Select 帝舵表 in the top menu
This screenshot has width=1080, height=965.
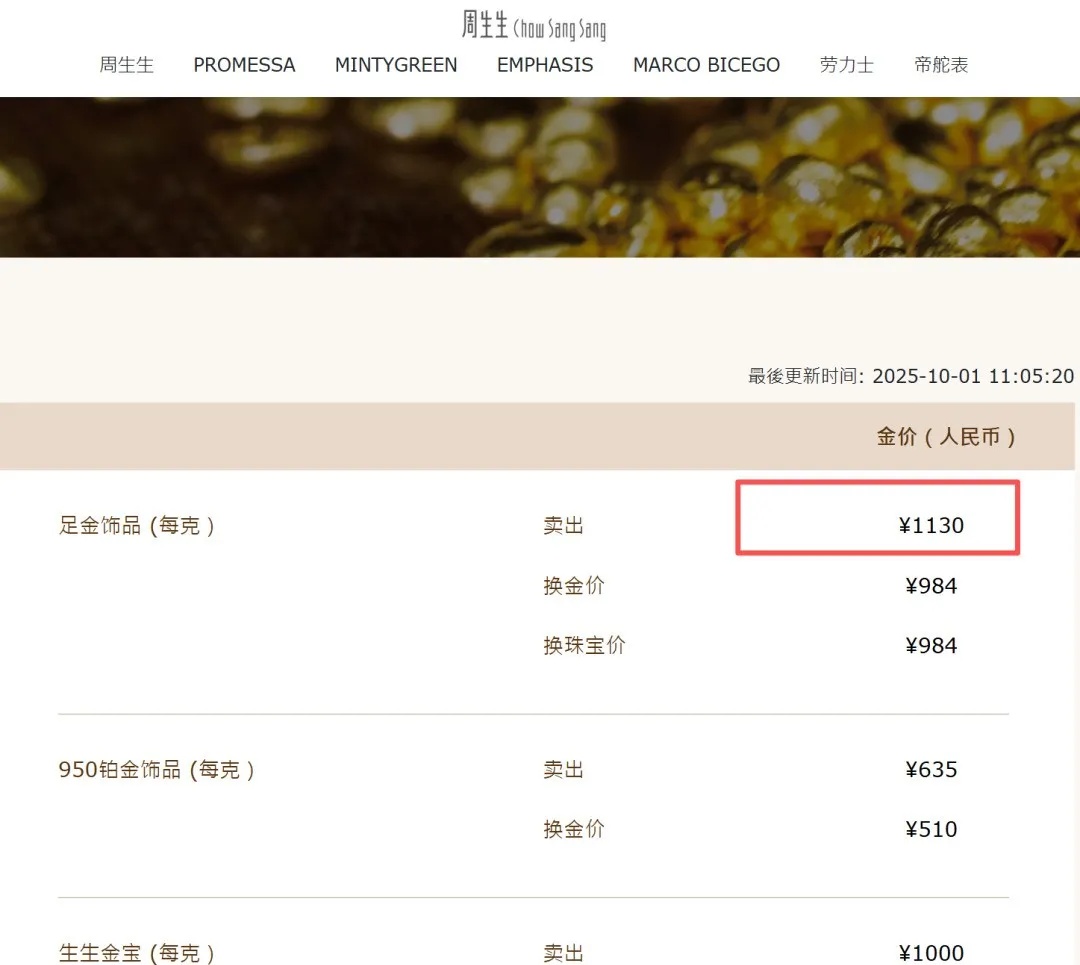pyautogui.click(x=941, y=65)
